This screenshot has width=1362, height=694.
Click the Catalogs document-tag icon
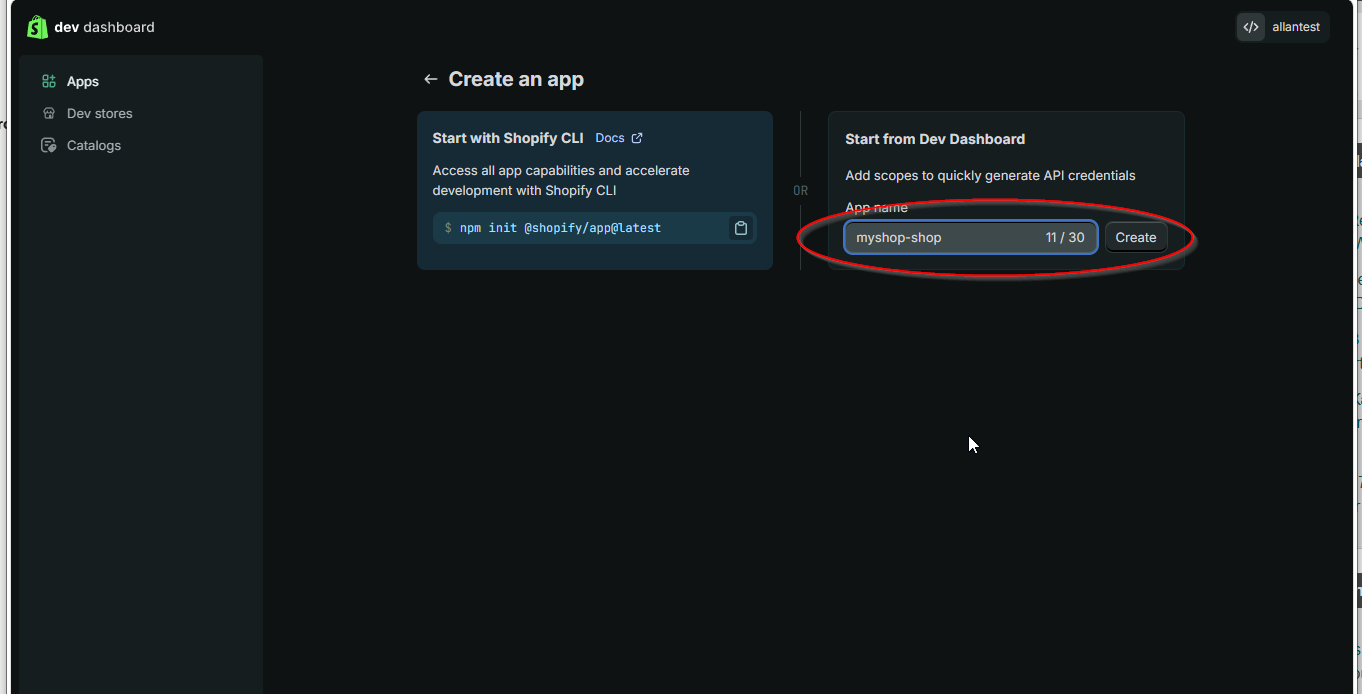coord(48,145)
